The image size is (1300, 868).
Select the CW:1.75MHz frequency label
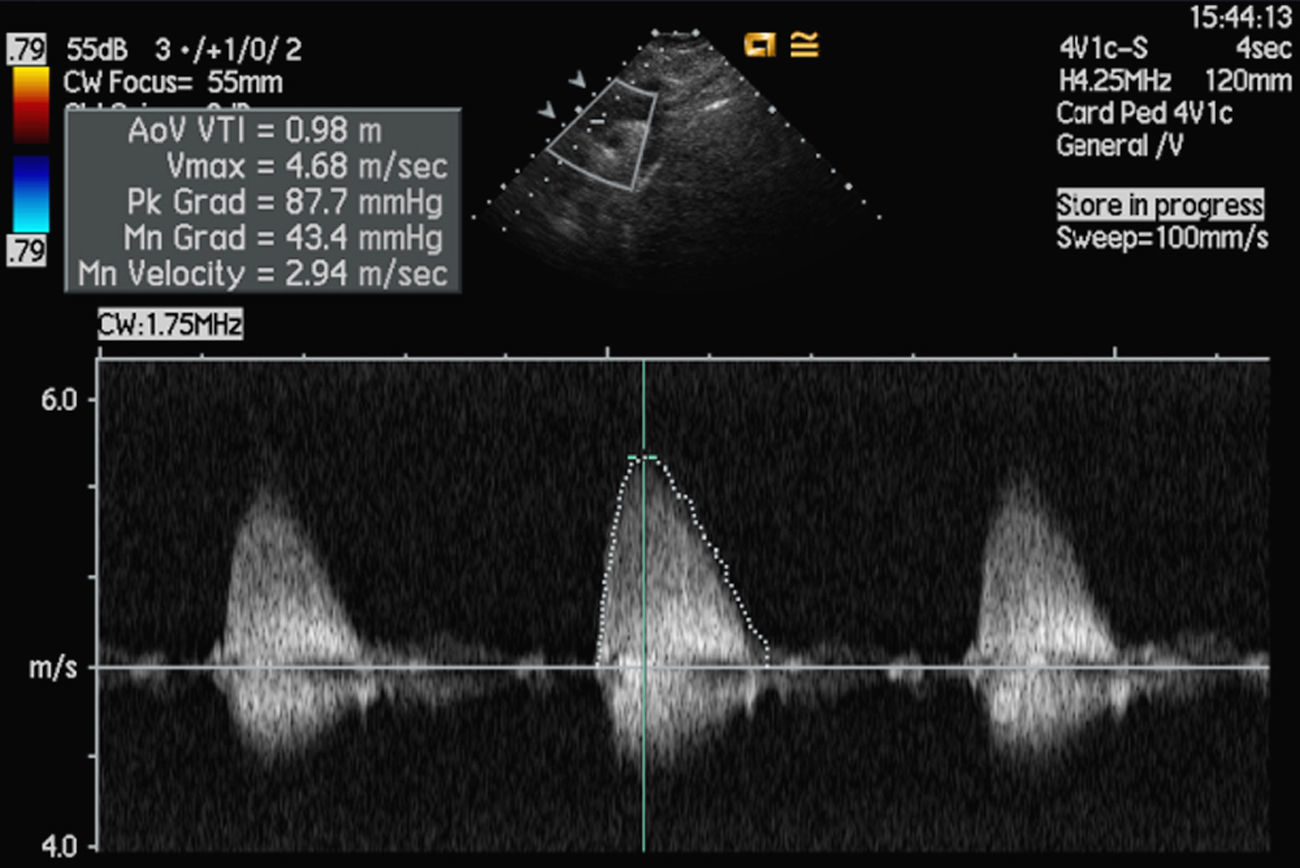(170, 324)
